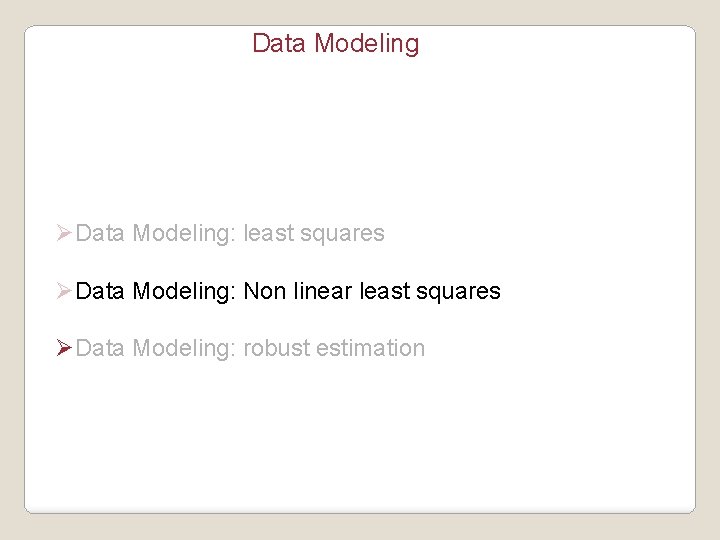
Task: Click the slide title "Data Modeling"
Action: click(x=335, y=44)
